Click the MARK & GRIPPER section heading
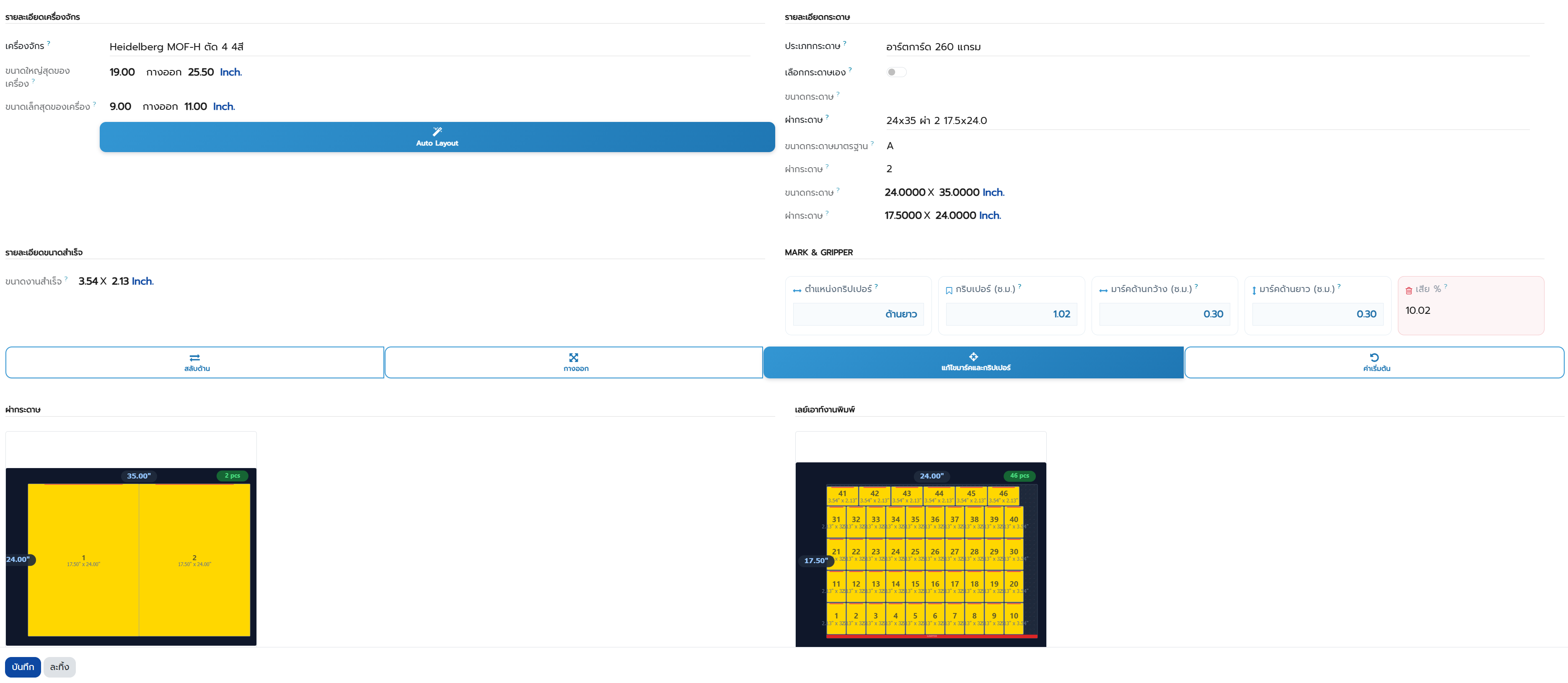 click(819, 252)
